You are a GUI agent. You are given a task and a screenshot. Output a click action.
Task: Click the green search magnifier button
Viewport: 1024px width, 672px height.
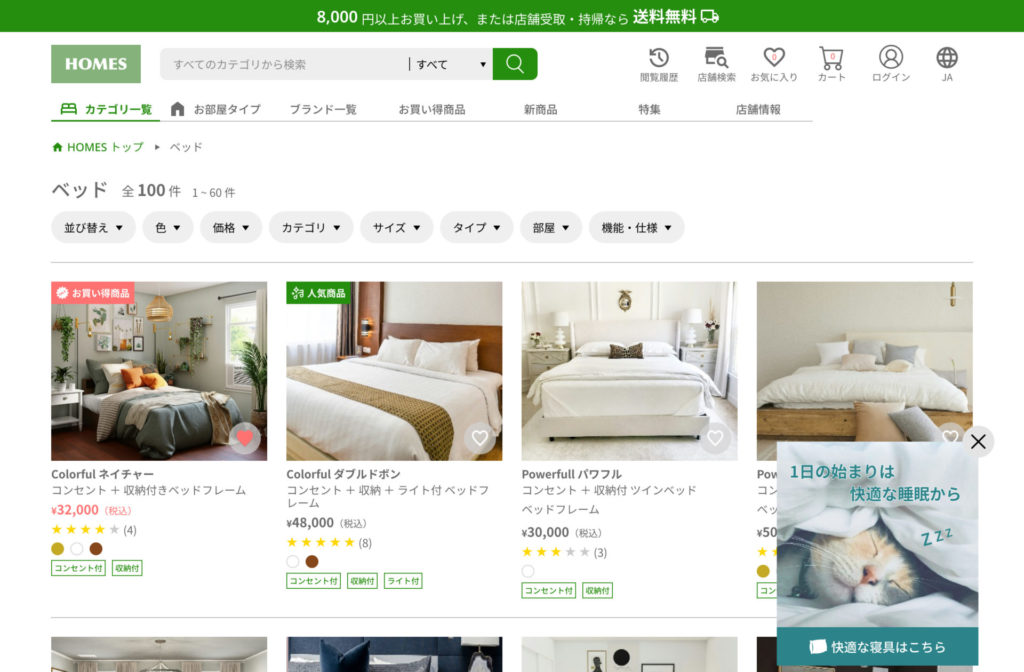514,63
